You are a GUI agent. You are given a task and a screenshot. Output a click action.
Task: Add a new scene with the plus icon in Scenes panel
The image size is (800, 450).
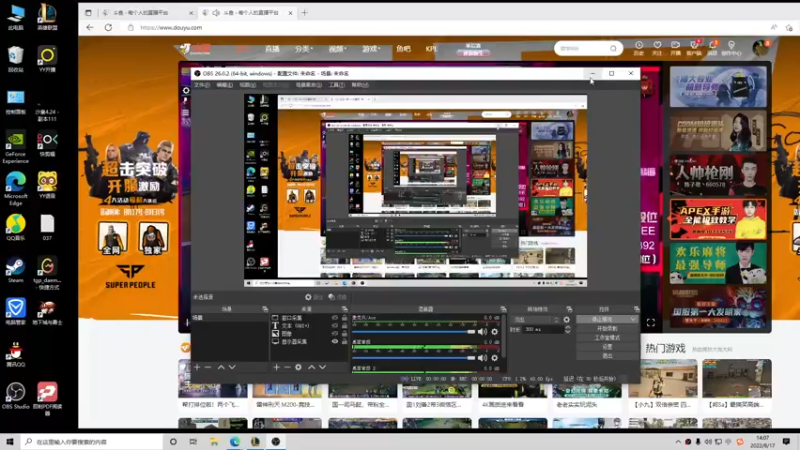tap(197, 367)
